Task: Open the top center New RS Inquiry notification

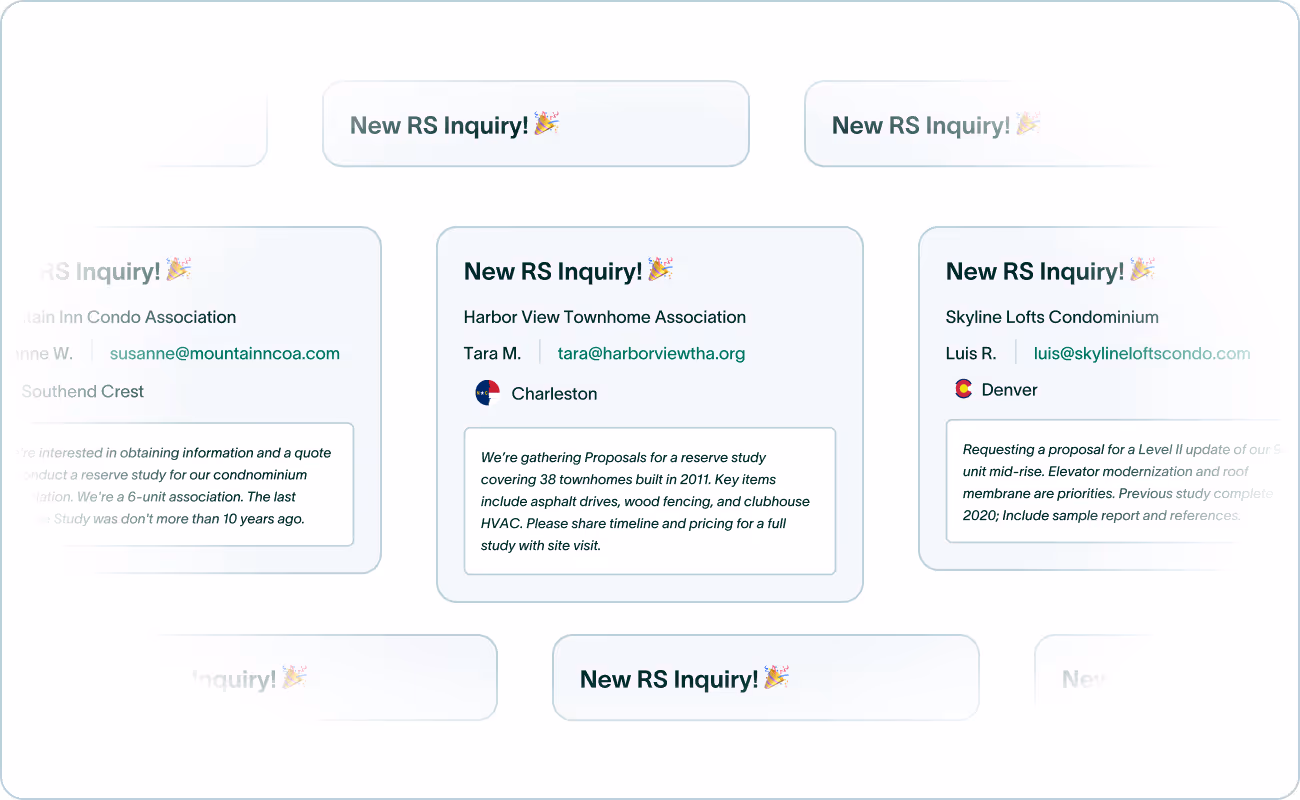Action: tap(536, 124)
